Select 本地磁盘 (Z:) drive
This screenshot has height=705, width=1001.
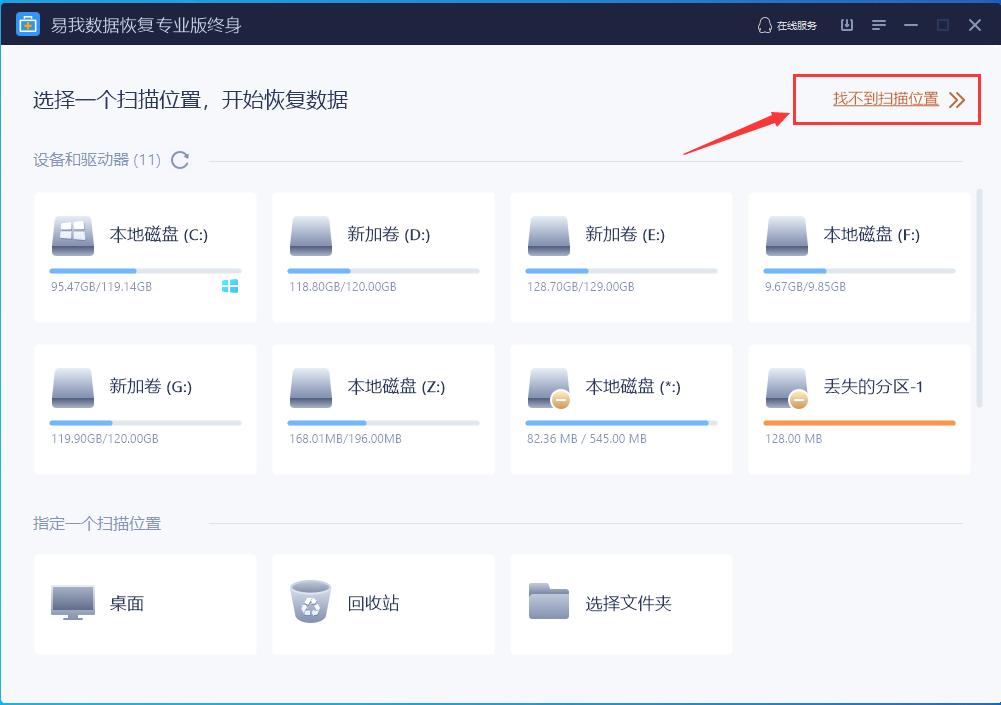382,408
